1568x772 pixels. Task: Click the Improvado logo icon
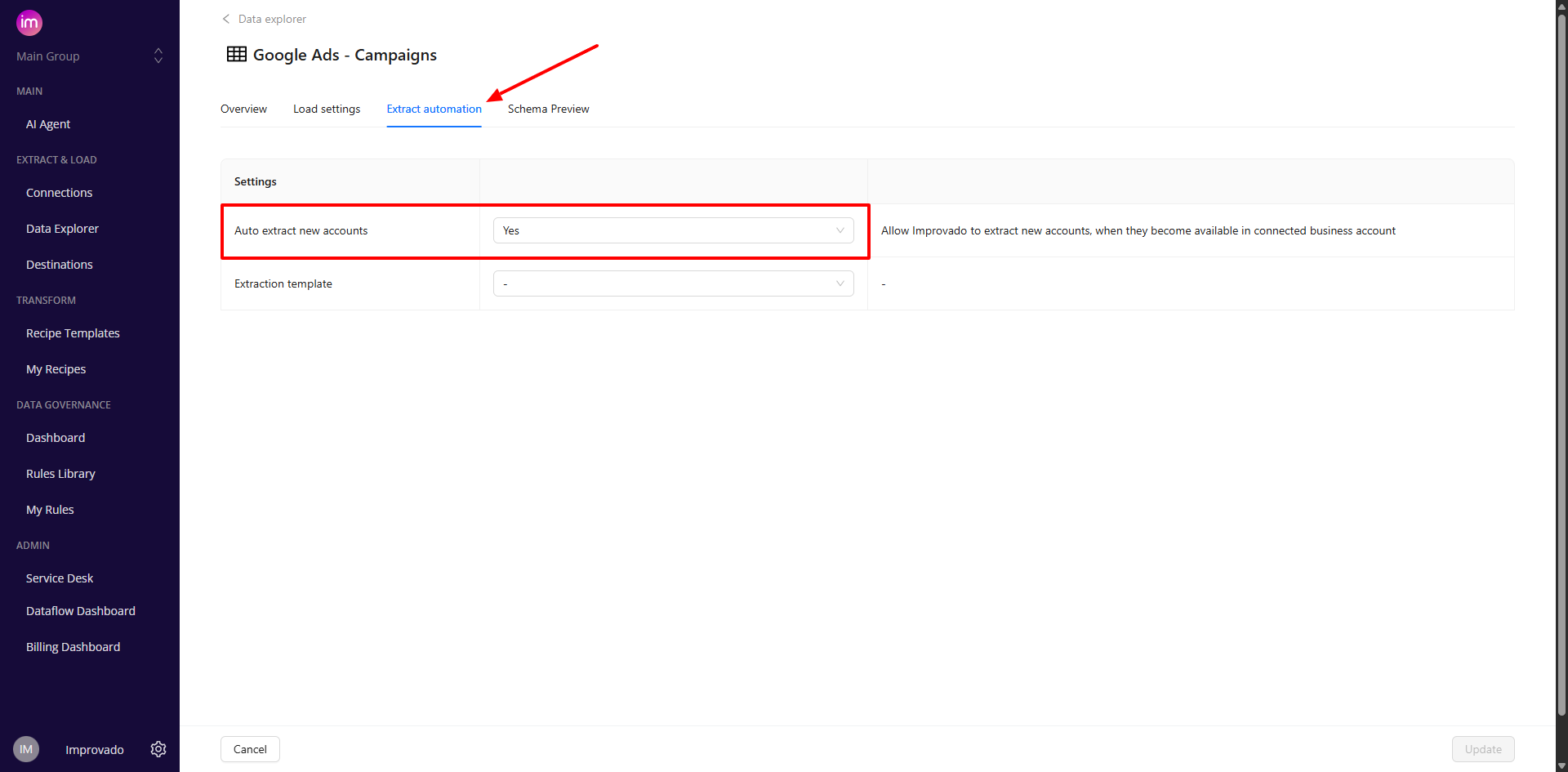[x=29, y=23]
